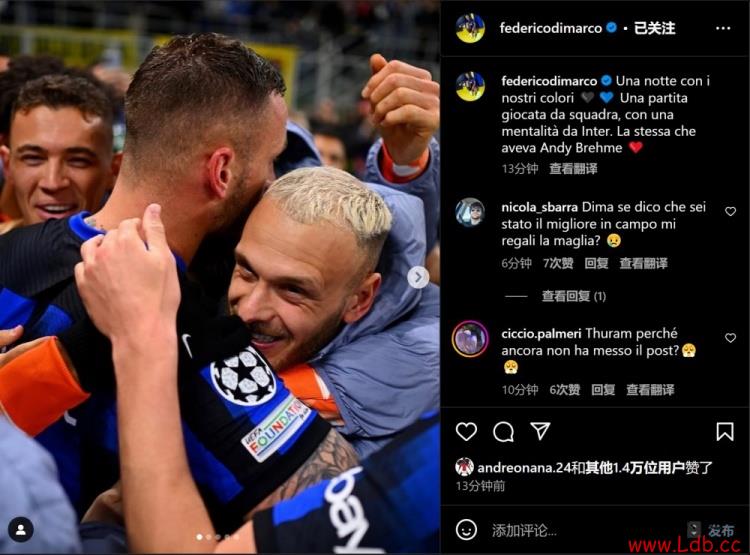This screenshot has width=750, height=555.
Task: Open more options three-dot menu
Action: (723, 28)
